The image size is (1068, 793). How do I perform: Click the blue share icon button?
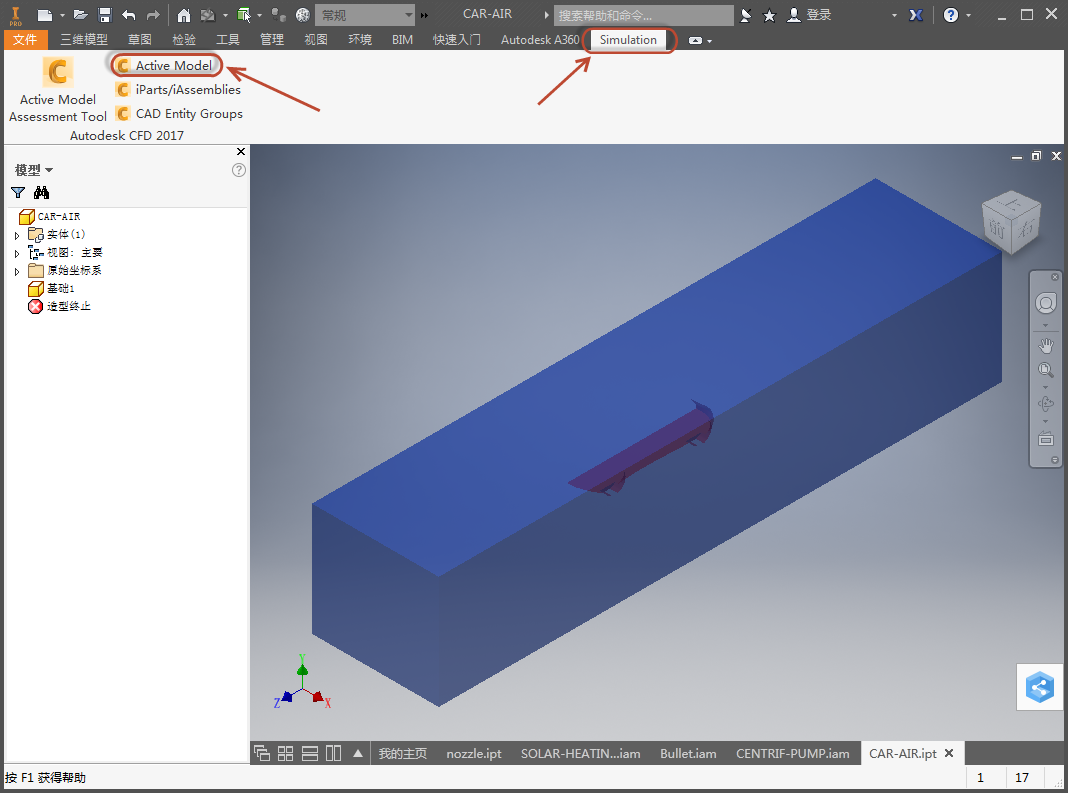point(1039,687)
